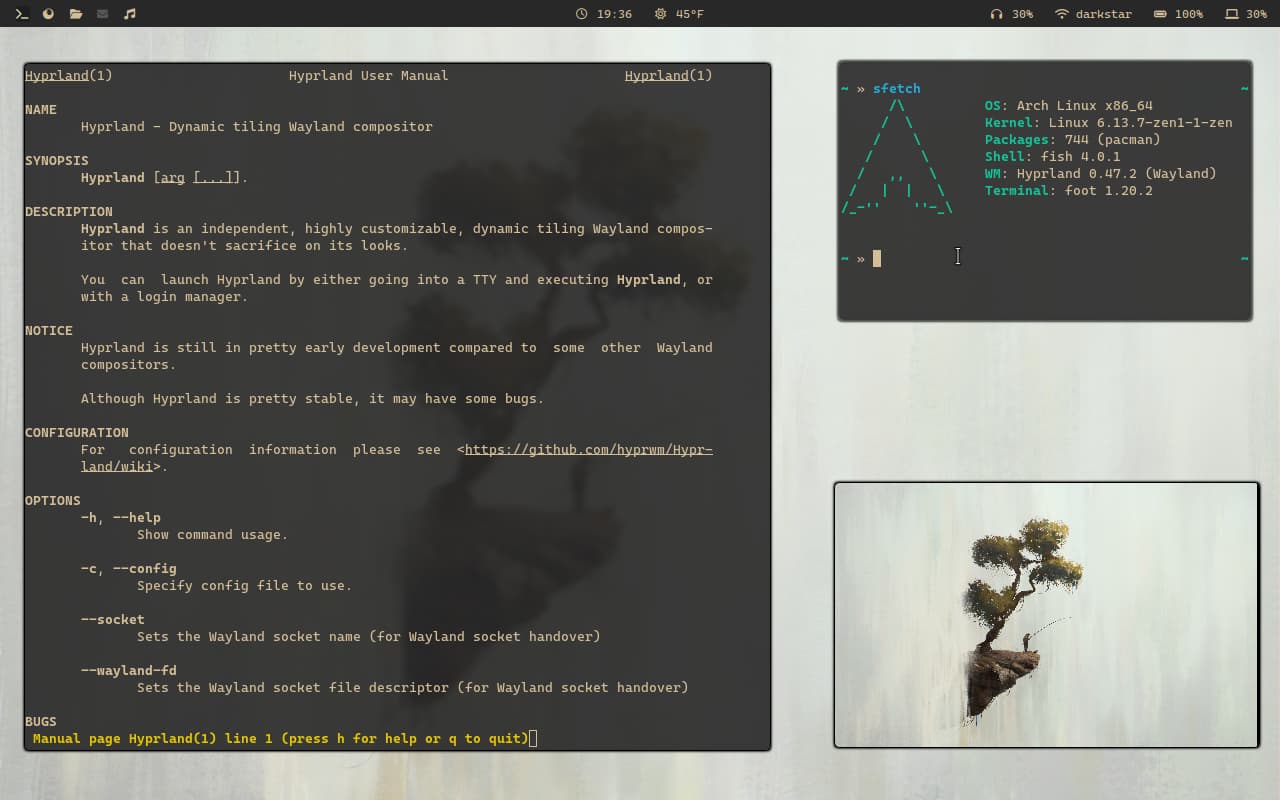
Task: Launch the web browser icon in the top bar
Action: pyautogui.click(x=48, y=14)
